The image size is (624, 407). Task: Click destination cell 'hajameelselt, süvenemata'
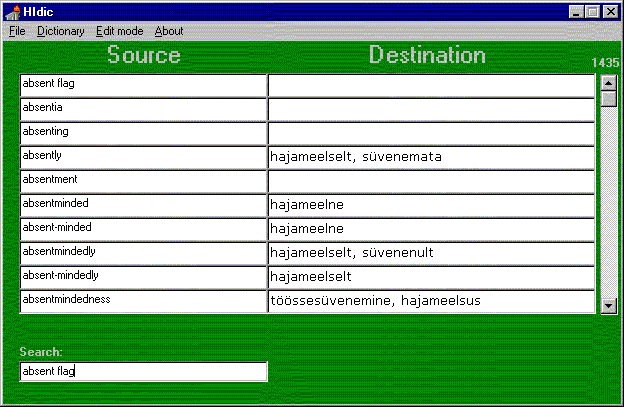tap(431, 157)
